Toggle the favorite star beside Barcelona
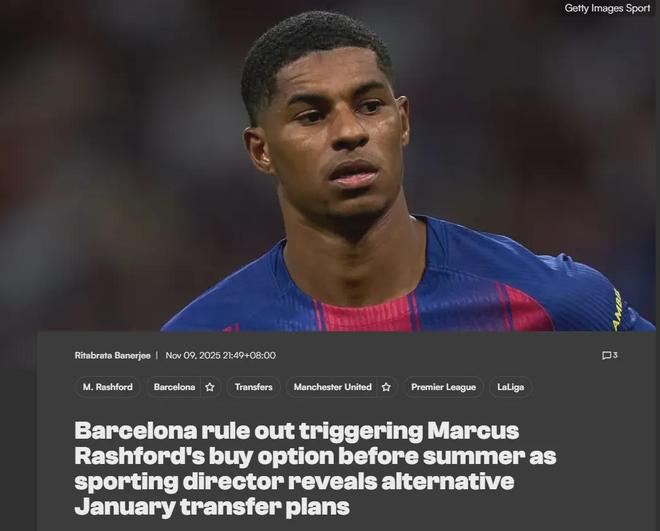This screenshot has height=531, width=660. 210,387
